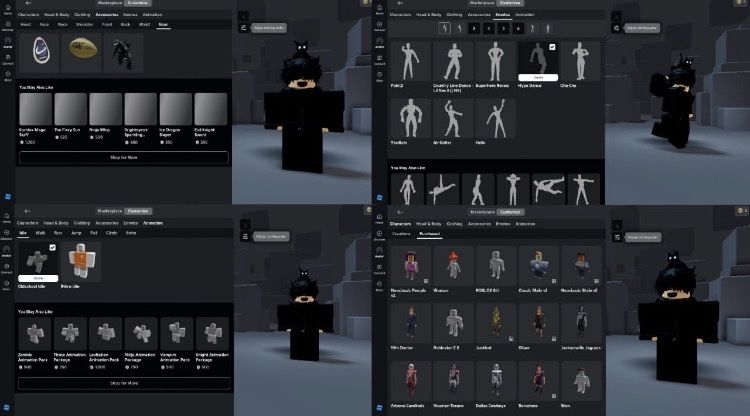Open Head & Body tab in Emotes panel
This screenshot has height=416, width=750.
click(429, 15)
